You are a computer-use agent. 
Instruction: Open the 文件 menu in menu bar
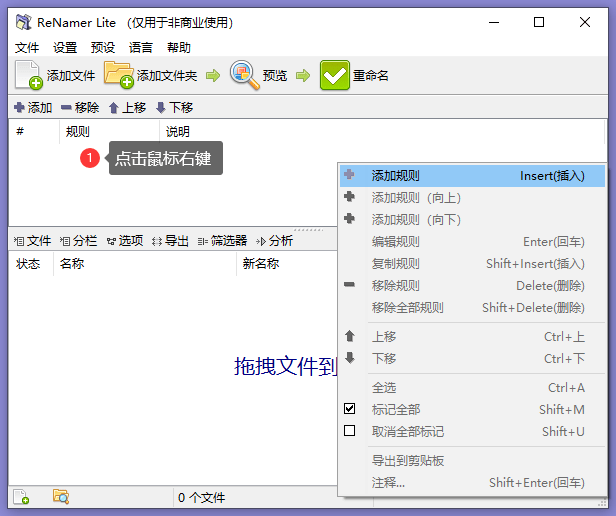click(x=27, y=48)
